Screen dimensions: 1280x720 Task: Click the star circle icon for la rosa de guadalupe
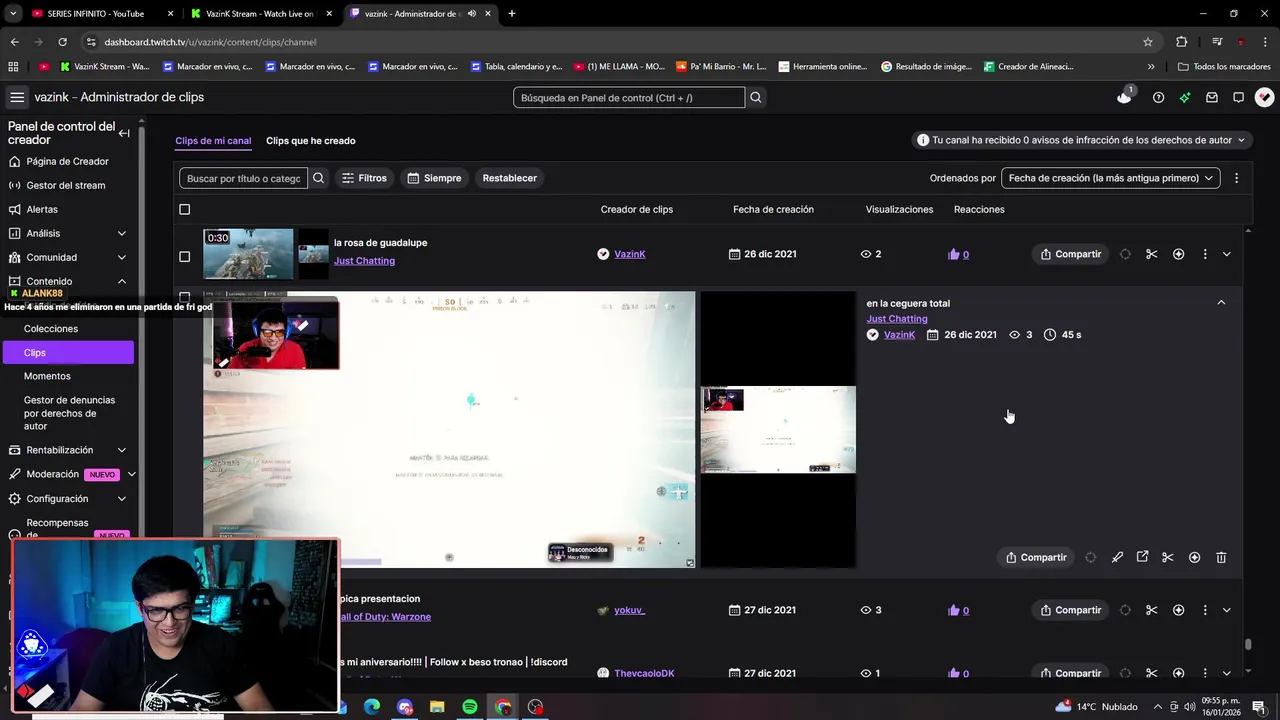pos(1178,254)
